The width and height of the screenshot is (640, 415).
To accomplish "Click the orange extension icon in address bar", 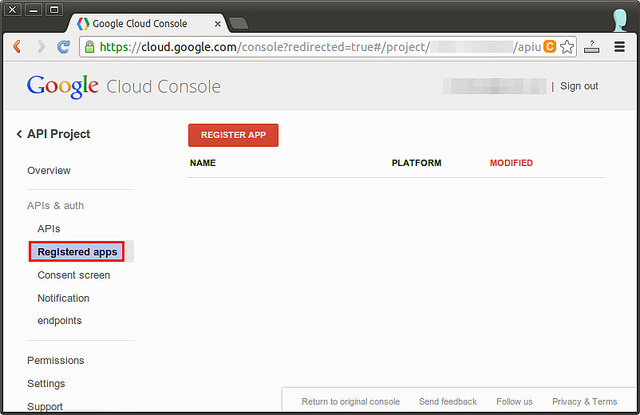I will click(549, 47).
